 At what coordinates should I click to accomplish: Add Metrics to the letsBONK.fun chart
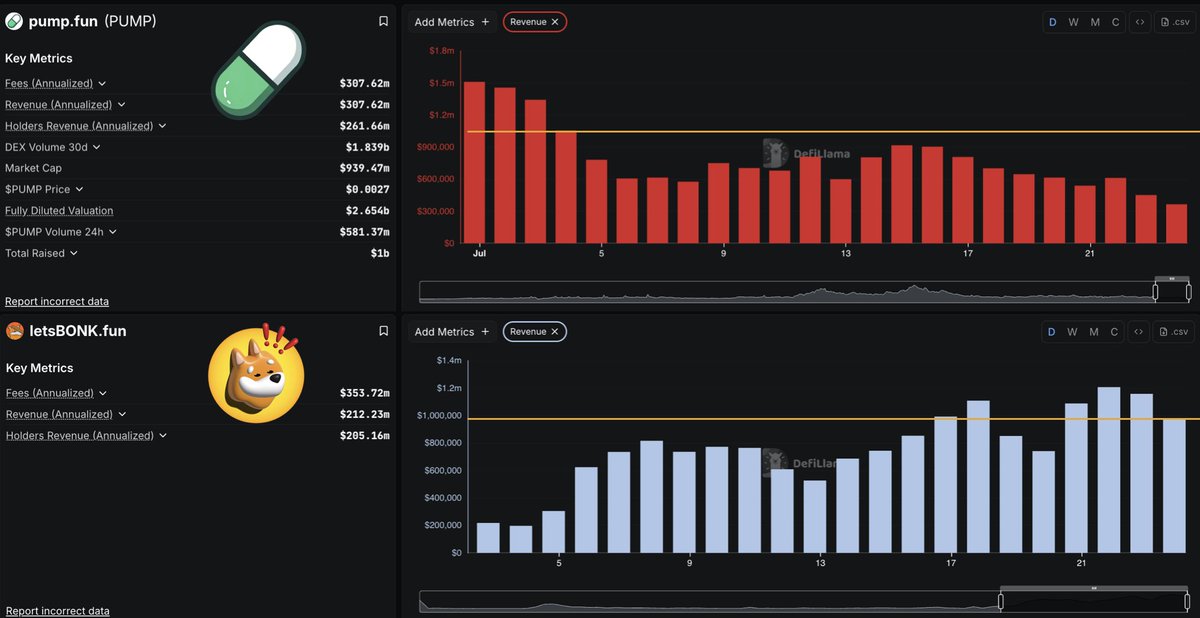tap(452, 332)
